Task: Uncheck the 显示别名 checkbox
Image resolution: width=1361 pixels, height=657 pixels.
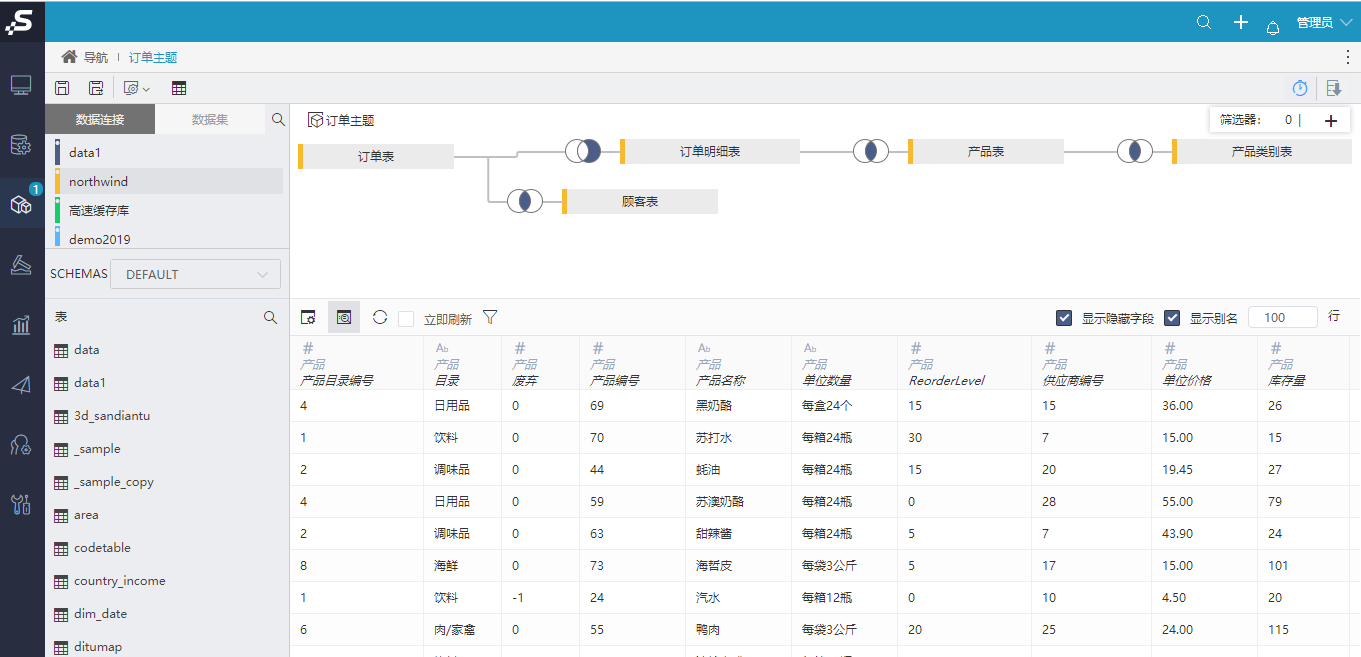Action: click(1172, 318)
